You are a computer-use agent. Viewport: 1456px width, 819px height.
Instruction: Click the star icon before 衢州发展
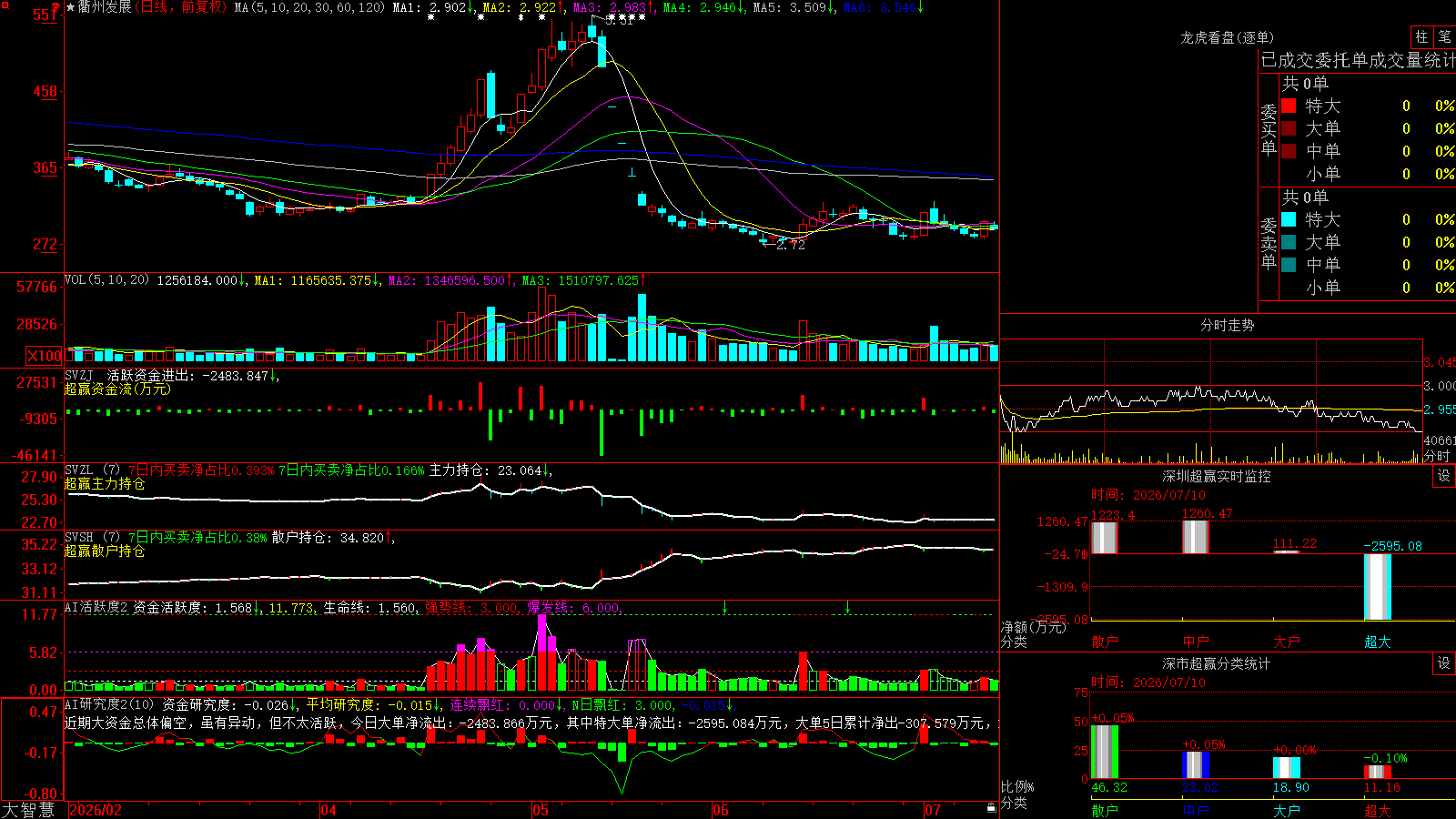(x=71, y=7)
